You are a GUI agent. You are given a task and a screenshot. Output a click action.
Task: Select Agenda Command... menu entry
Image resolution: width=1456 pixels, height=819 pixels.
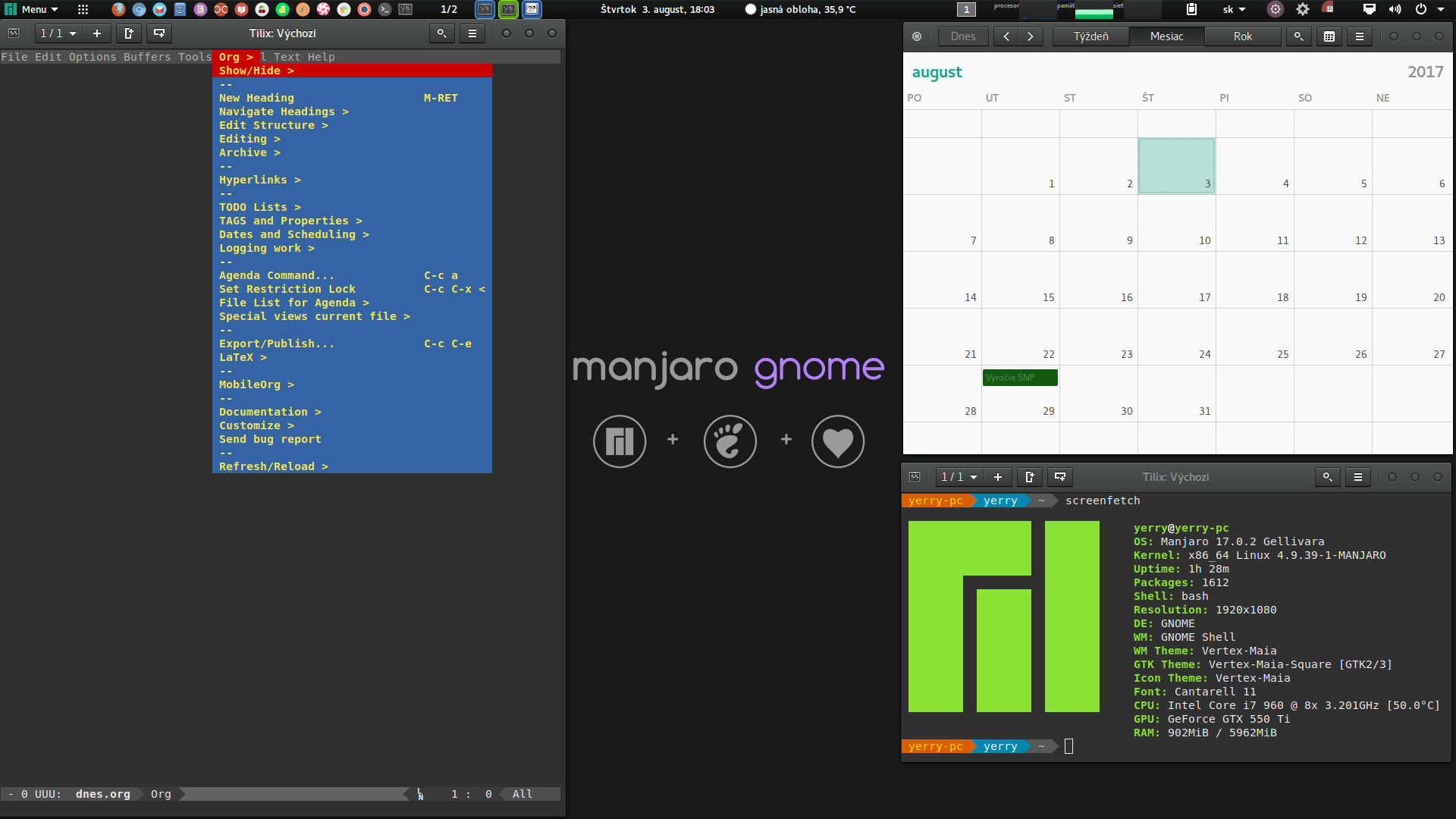352,275
